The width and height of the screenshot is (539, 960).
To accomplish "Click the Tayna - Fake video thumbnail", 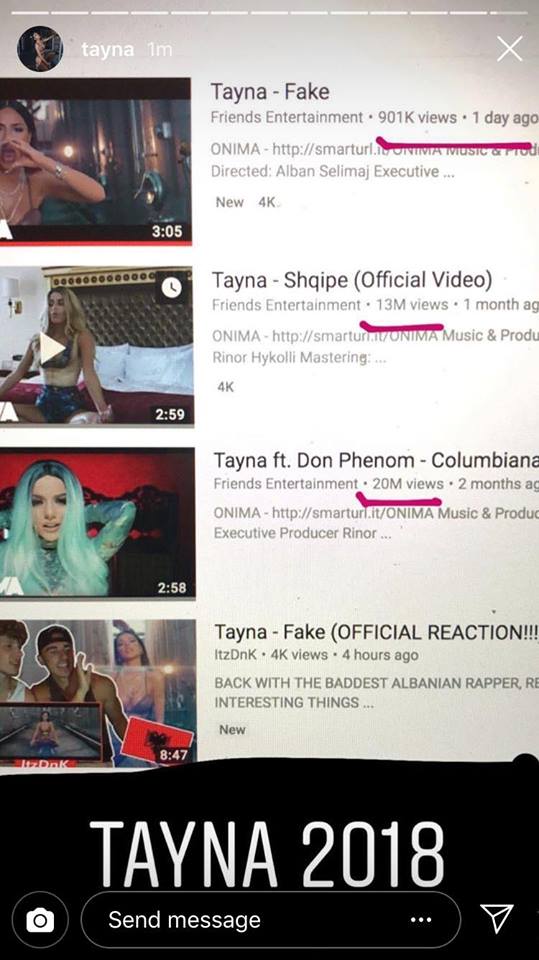I will point(96,162).
